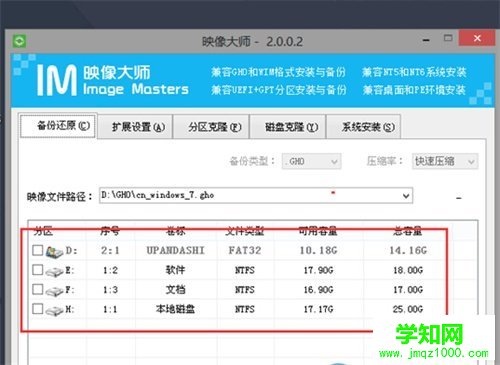
Task: Click the D: drive Windows disk icon
Action: click(54, 252)
